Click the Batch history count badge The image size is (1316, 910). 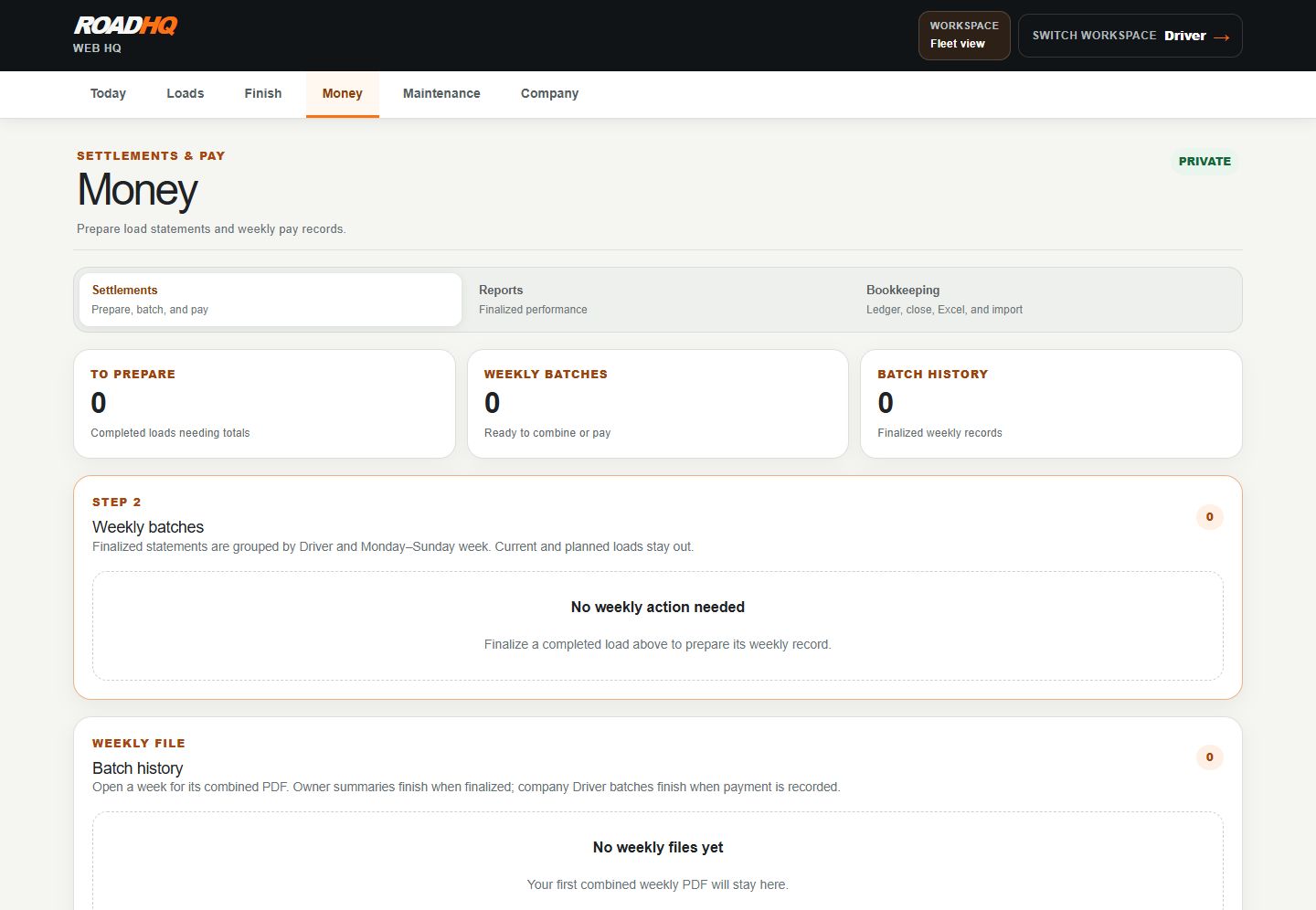pyautogui.click(x=1210, y=757)
